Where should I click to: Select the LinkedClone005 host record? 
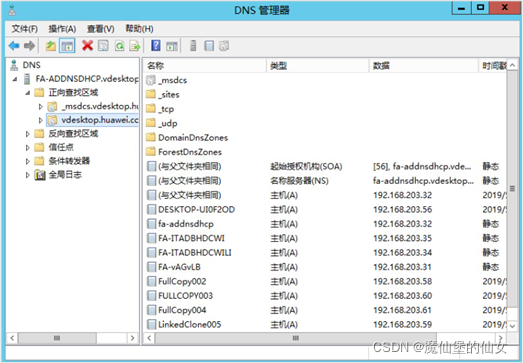325,324
